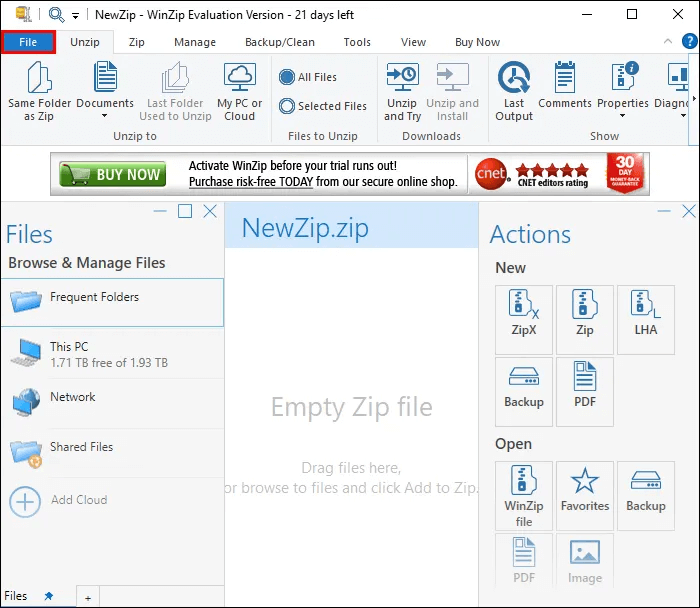Open Shared Files
Screen dimensions: 700x608
click(112, 453)
